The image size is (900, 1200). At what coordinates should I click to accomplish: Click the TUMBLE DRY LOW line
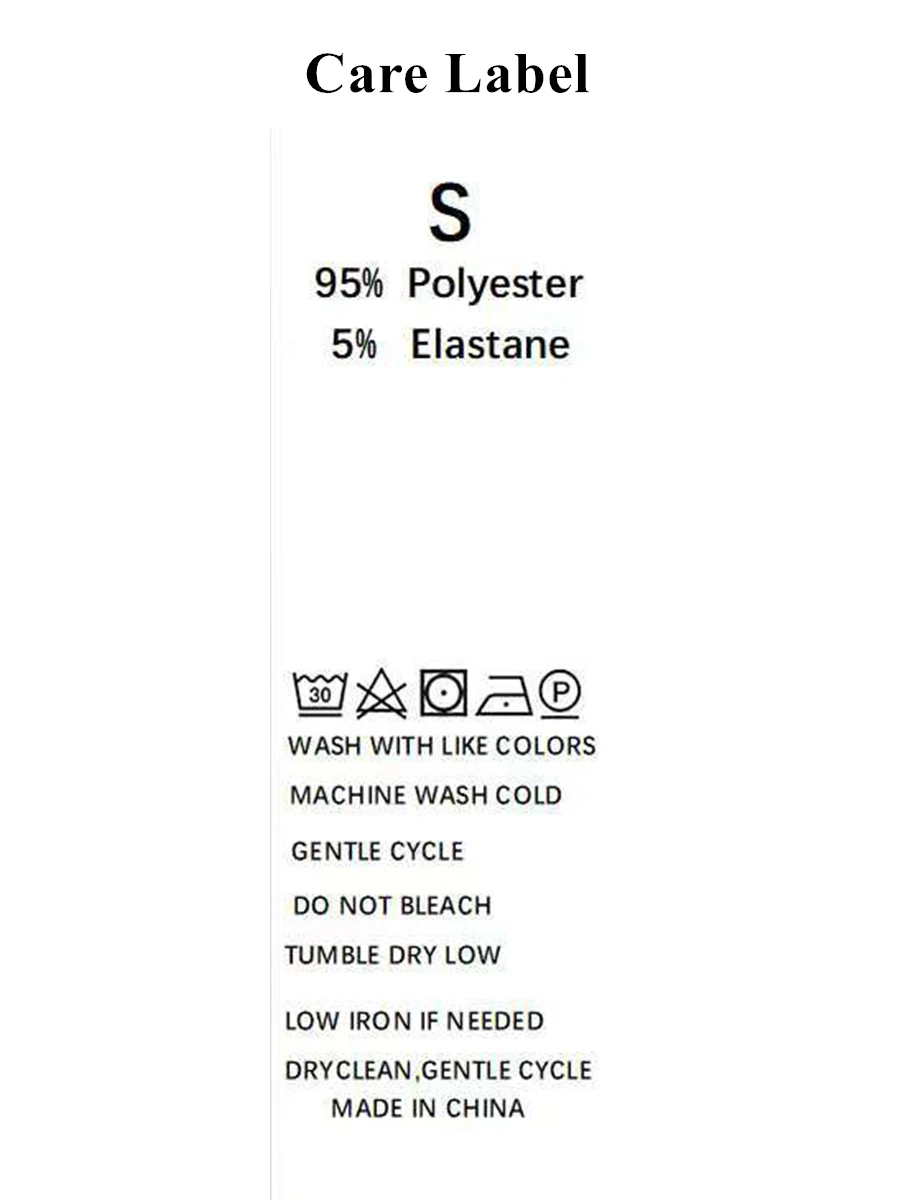click(392, 955)
